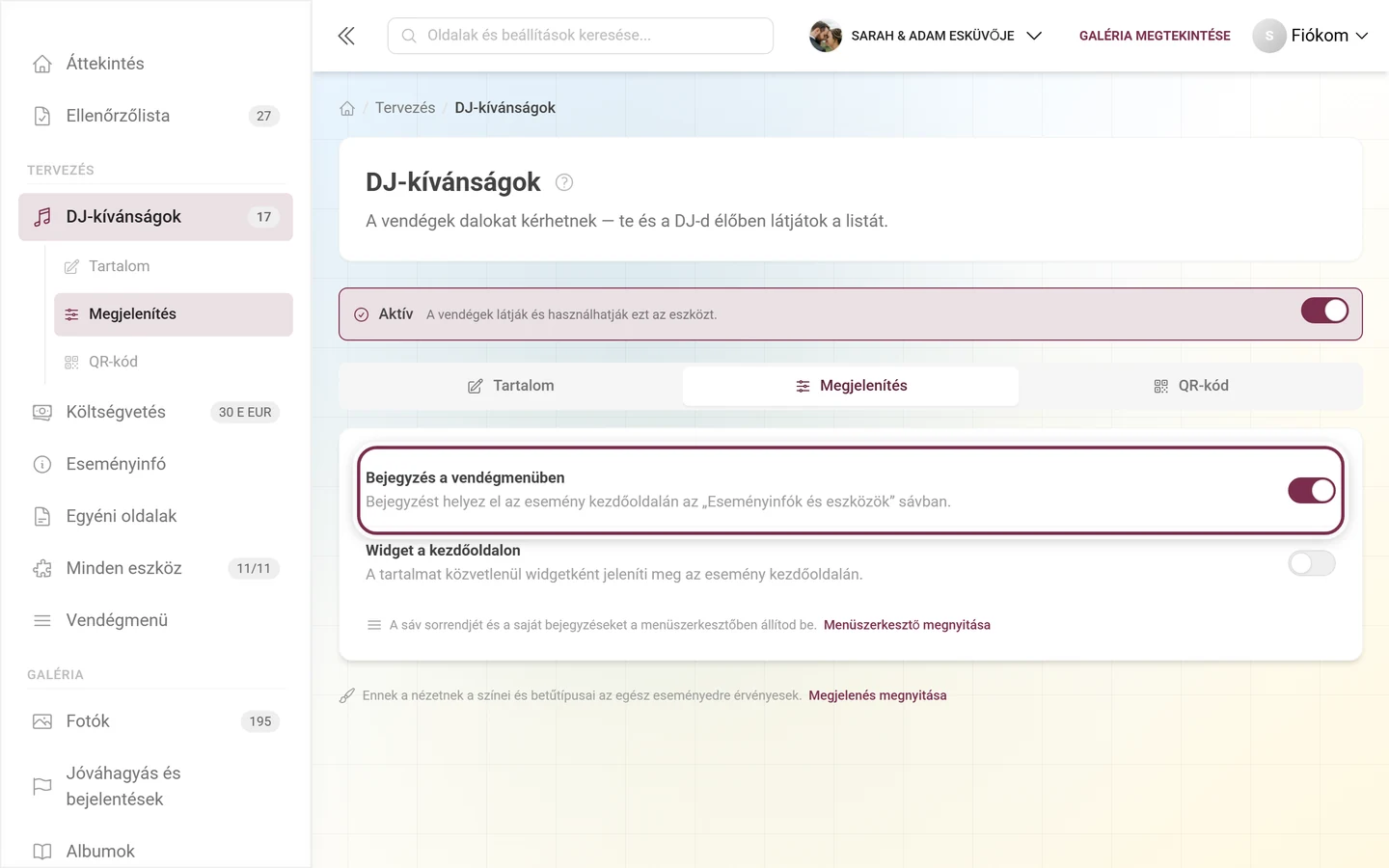Open the QR-kód tab
The width and height of the screenshot is (1389, 868).
click(1190, 386)
